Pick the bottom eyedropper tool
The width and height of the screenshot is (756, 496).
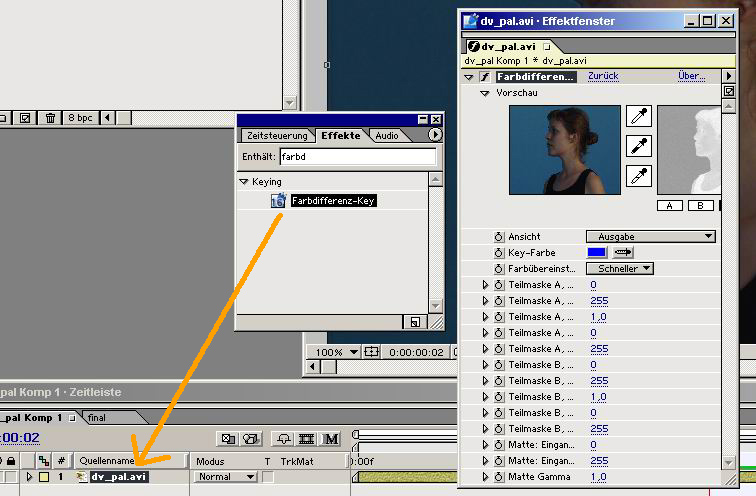coord(638,177)
